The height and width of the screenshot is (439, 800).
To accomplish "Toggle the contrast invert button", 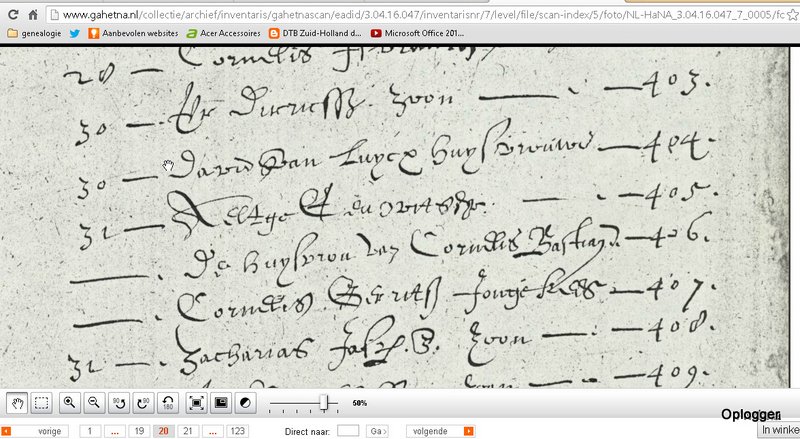I will click(x=245, y=403).
